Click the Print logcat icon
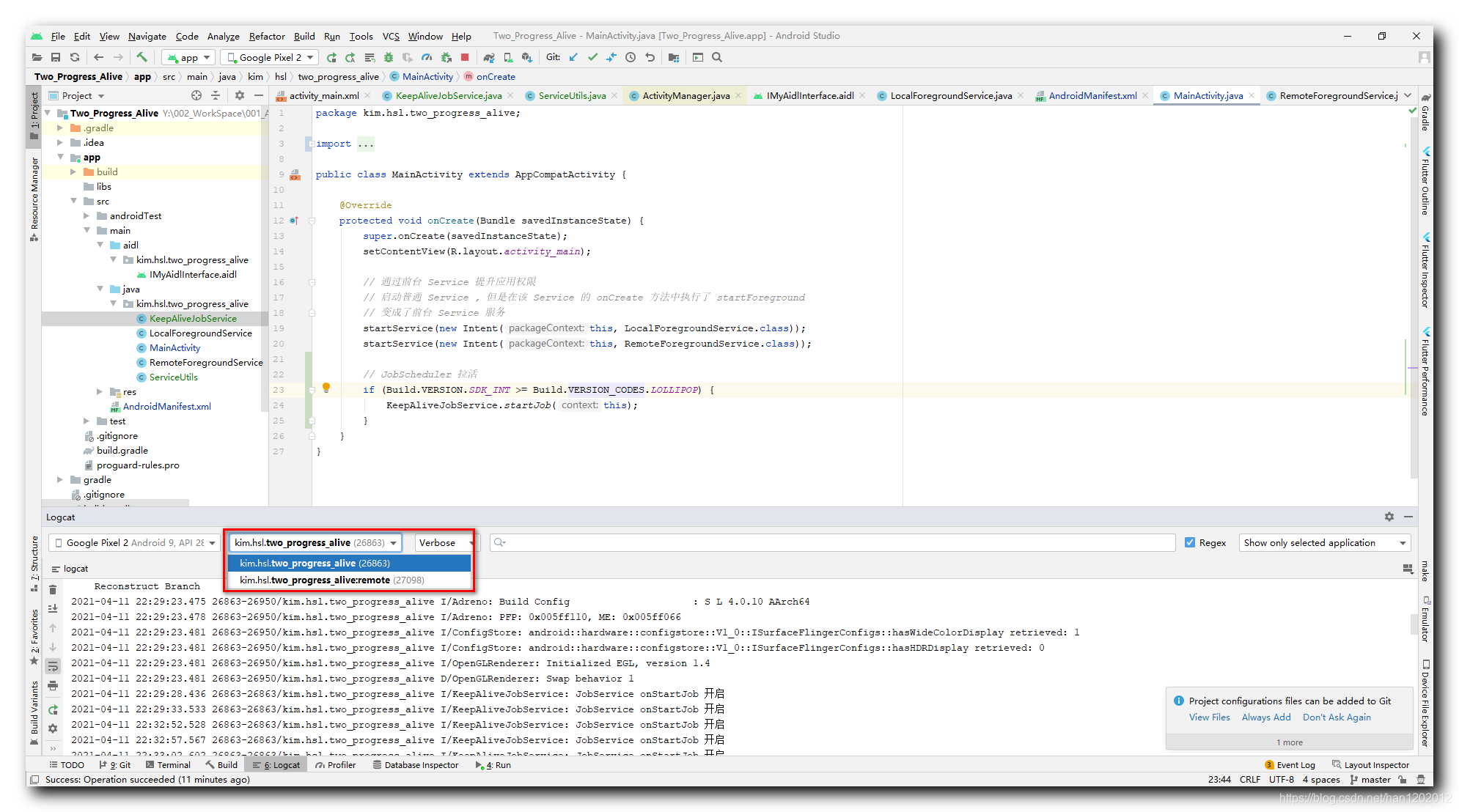Viewport: 1459px width, 812px height. click(x=53, y=686)
